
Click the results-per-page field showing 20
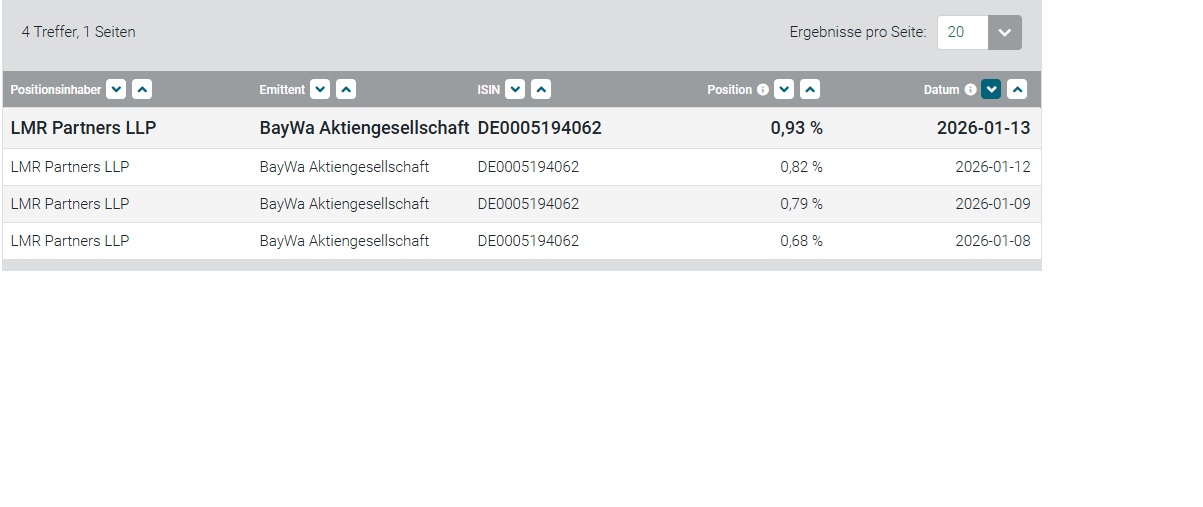pyautogui.click(x=962, y=32)
